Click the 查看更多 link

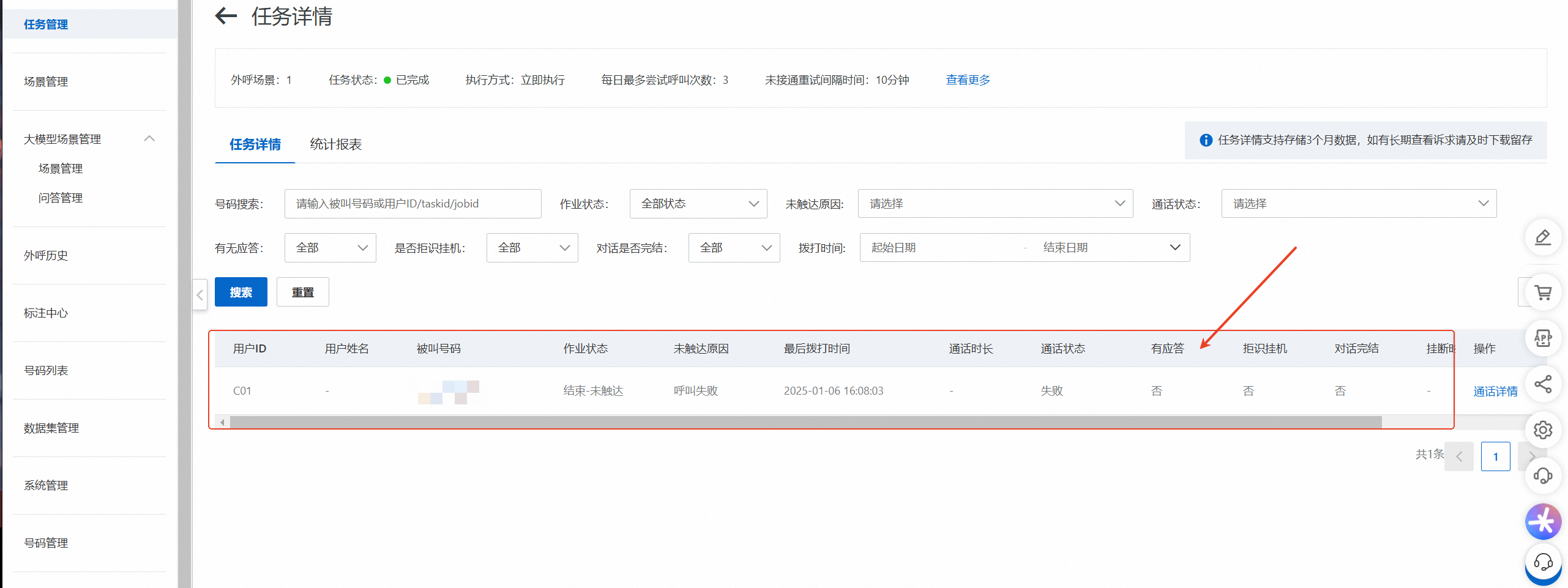click(968, 80)
